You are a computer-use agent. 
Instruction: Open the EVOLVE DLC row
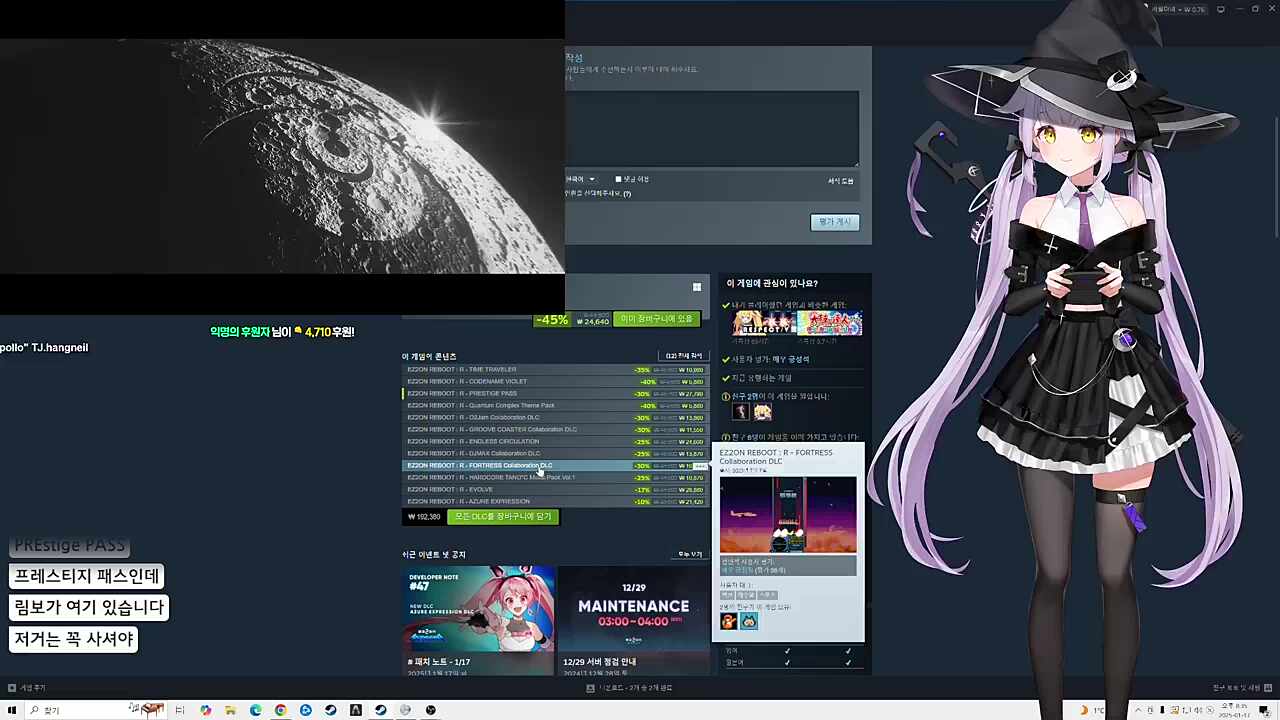point(554,489)
